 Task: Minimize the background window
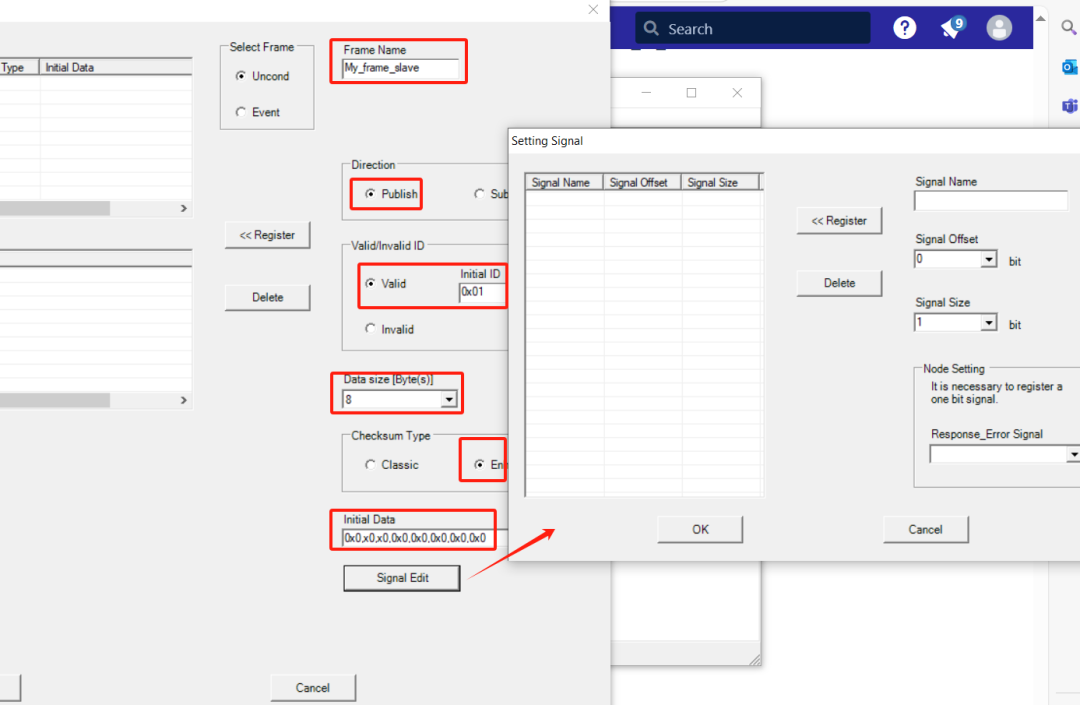646,92
